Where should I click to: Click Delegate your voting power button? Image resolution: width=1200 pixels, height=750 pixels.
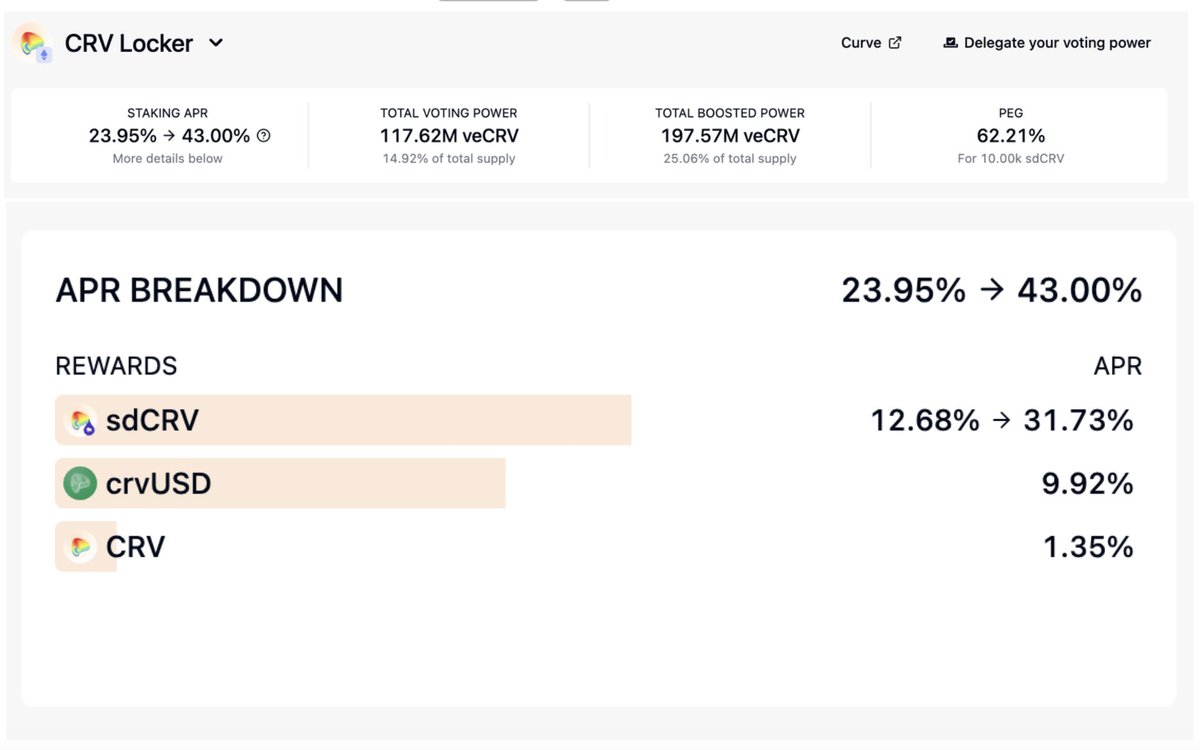tap(1057, 43)
